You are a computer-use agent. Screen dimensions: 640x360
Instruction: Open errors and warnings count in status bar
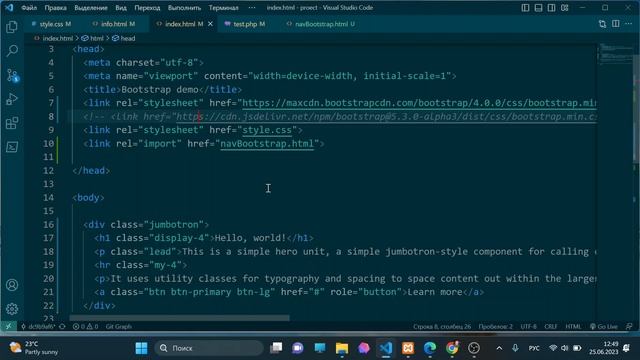tap(85, 327)
